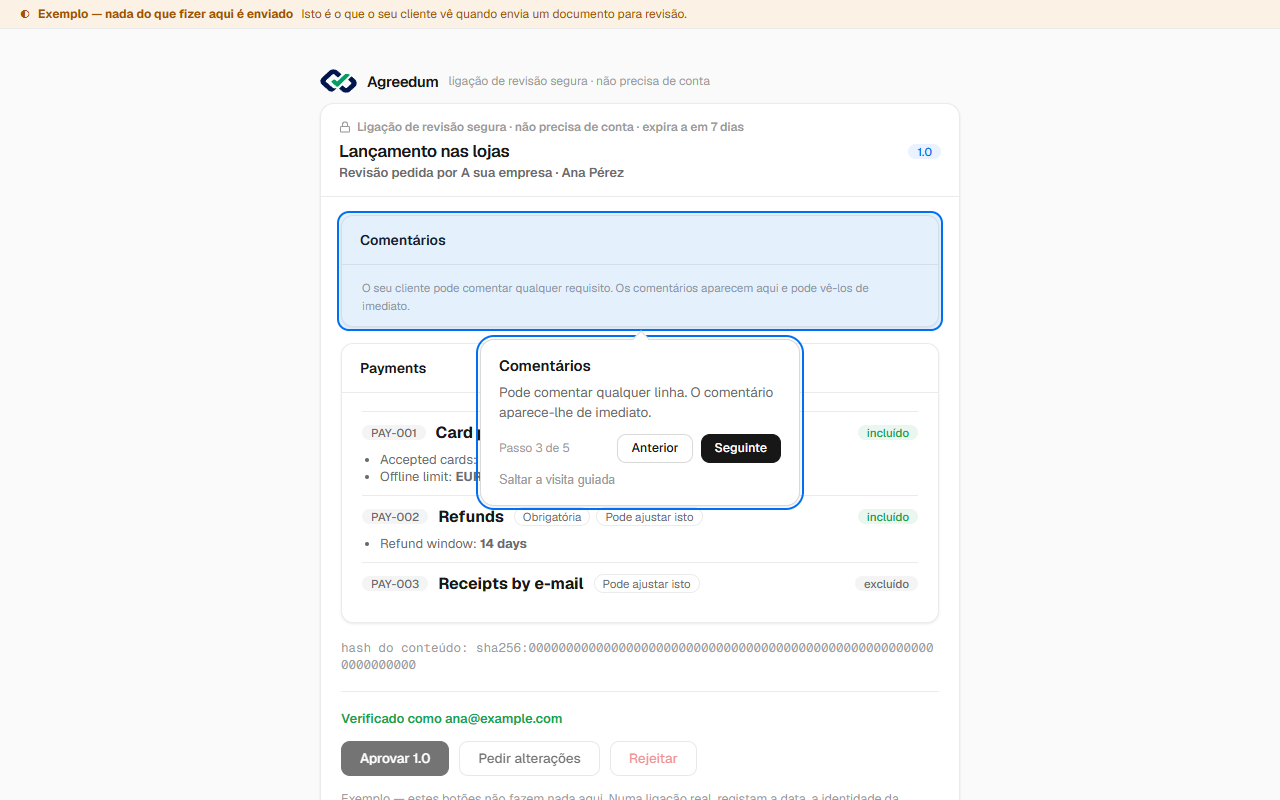Click the Comentários heading in highlighted panel
The height and width of the screenshot is (800, 1280).
point(403,240)
